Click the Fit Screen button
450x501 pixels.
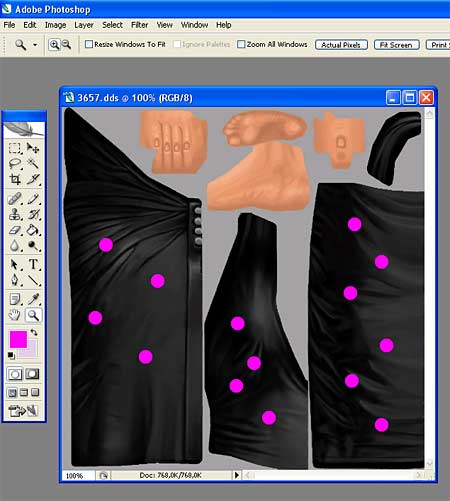point(396,45)
